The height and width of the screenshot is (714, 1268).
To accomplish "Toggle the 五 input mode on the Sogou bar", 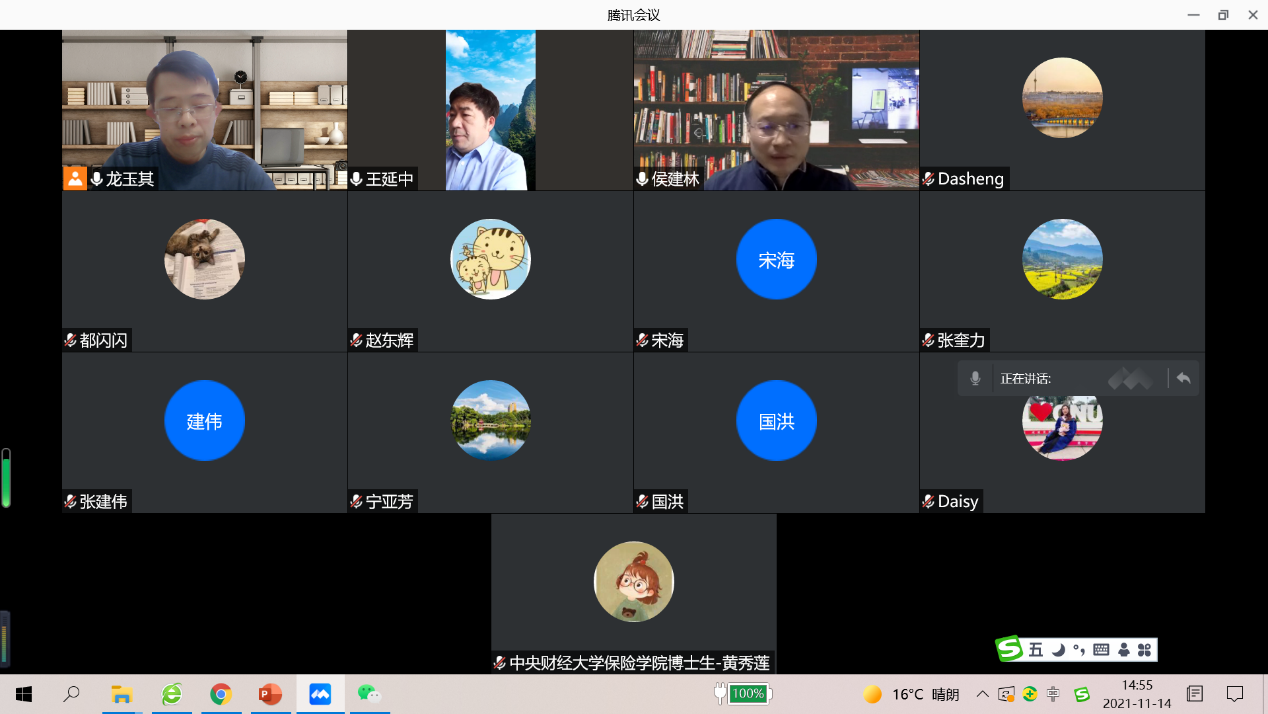I will coord(1037,650).
